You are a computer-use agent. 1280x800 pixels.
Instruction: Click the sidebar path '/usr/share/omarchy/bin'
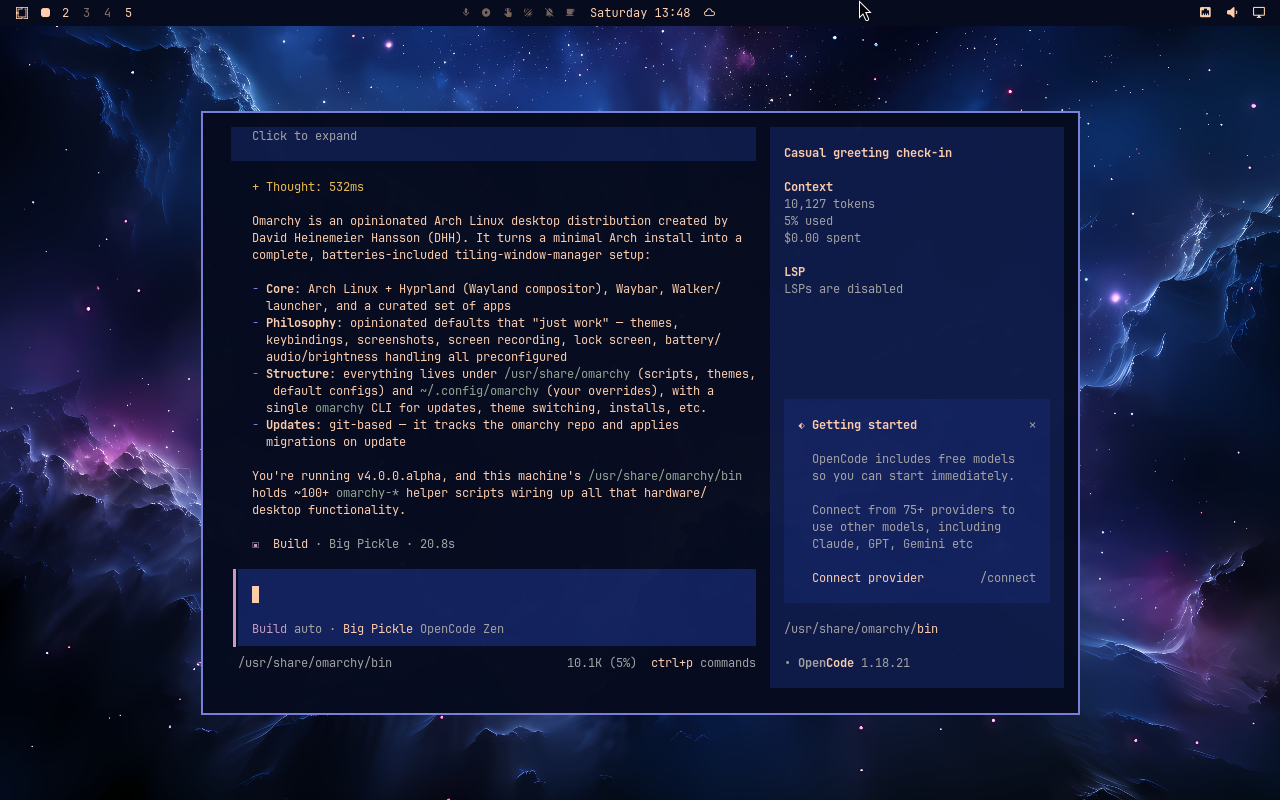(x=861, y=629)
